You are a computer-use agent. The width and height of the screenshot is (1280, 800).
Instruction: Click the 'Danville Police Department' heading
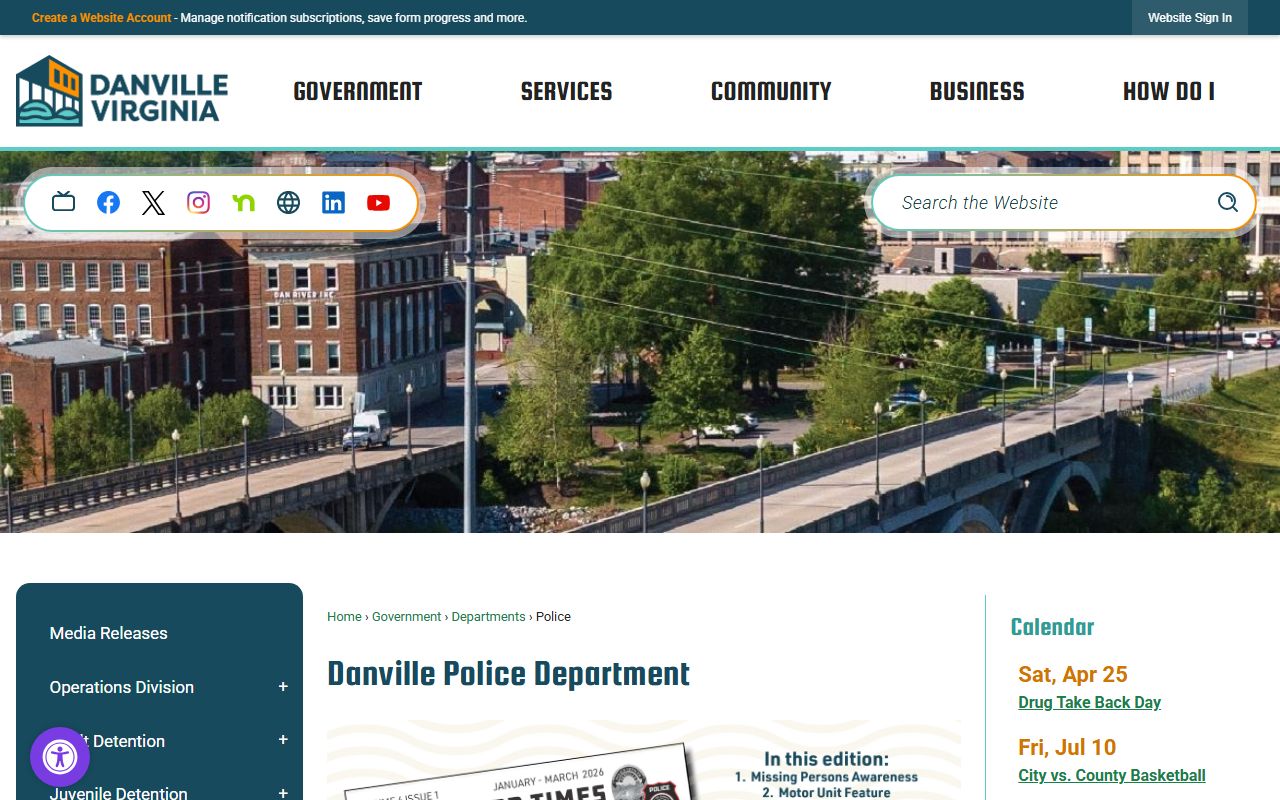[509, 674]
